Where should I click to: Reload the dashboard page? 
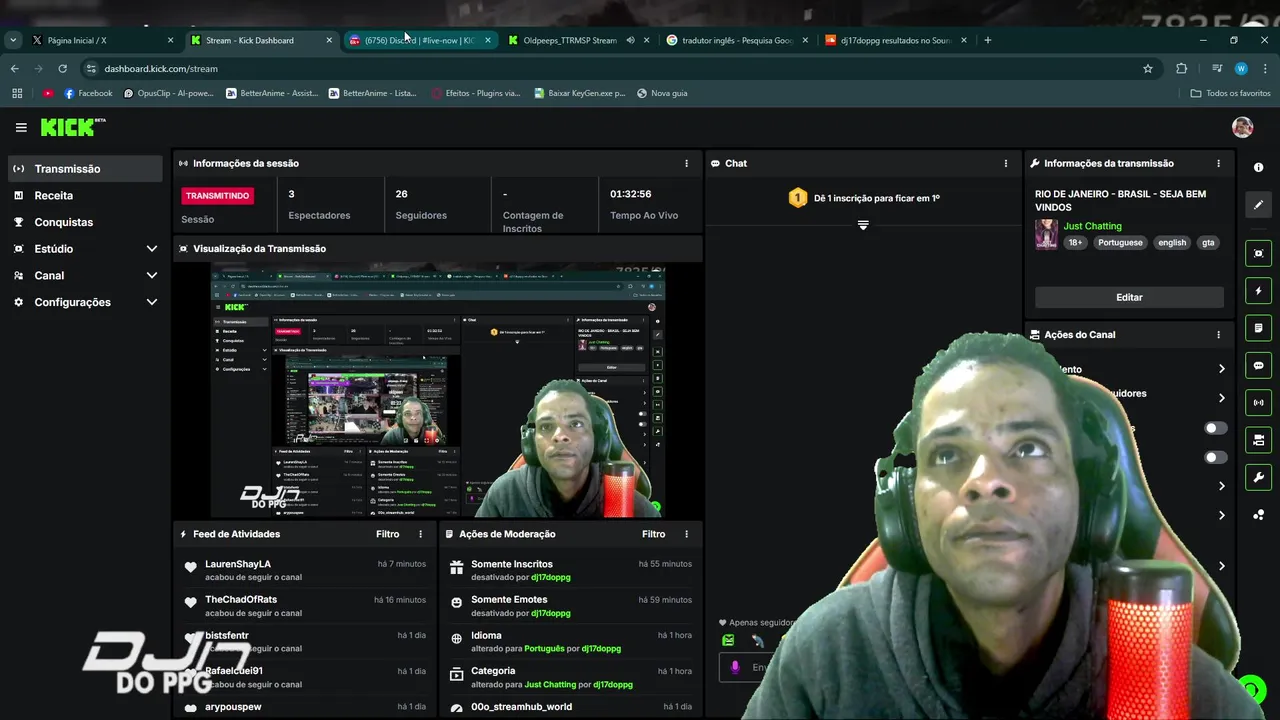62,69
